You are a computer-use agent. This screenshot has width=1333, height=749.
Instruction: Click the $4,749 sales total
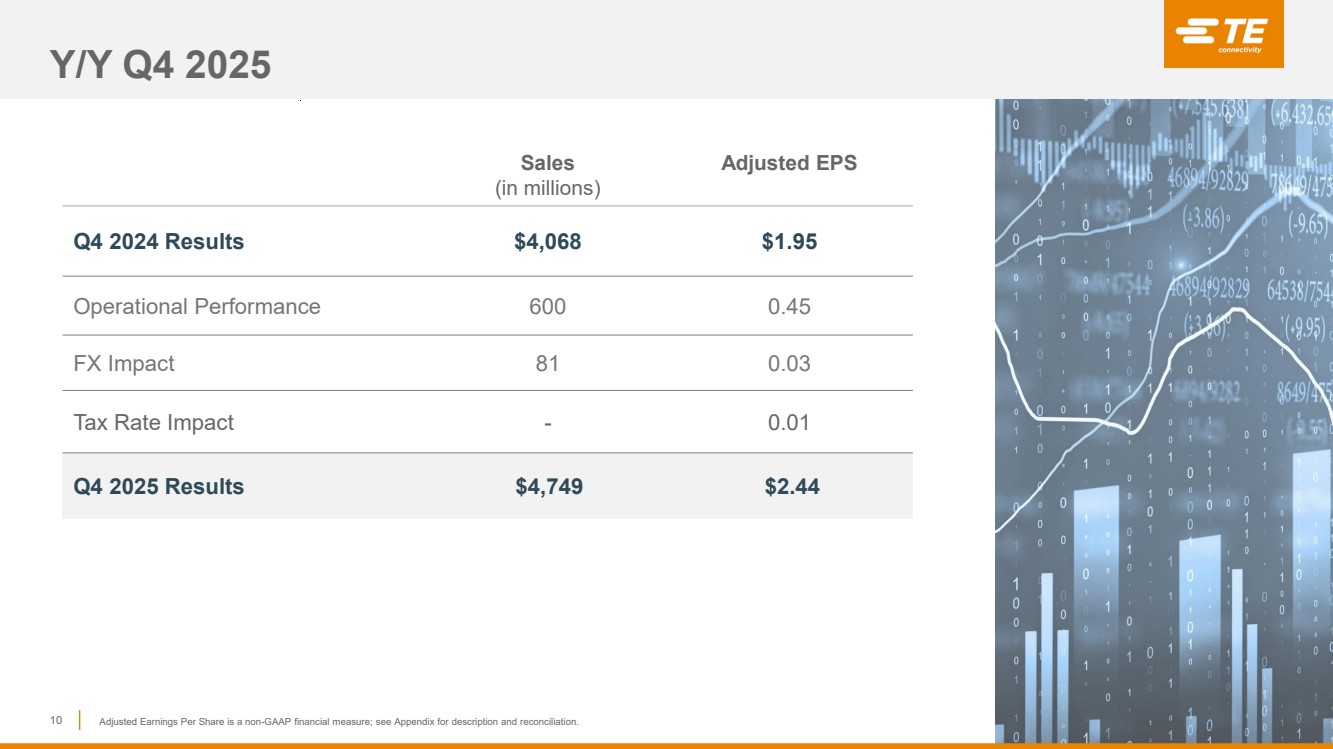point(548,487)
